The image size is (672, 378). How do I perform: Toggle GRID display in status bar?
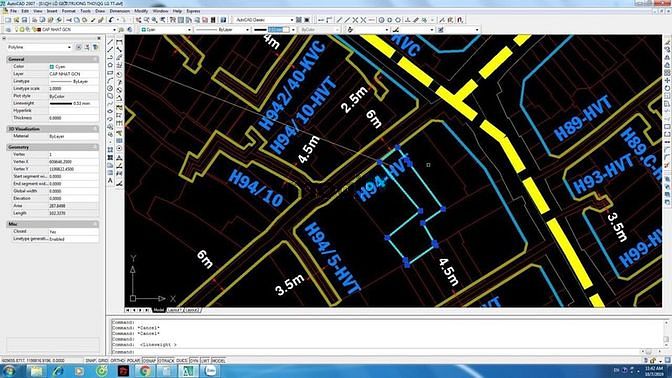tap(103, 361)
